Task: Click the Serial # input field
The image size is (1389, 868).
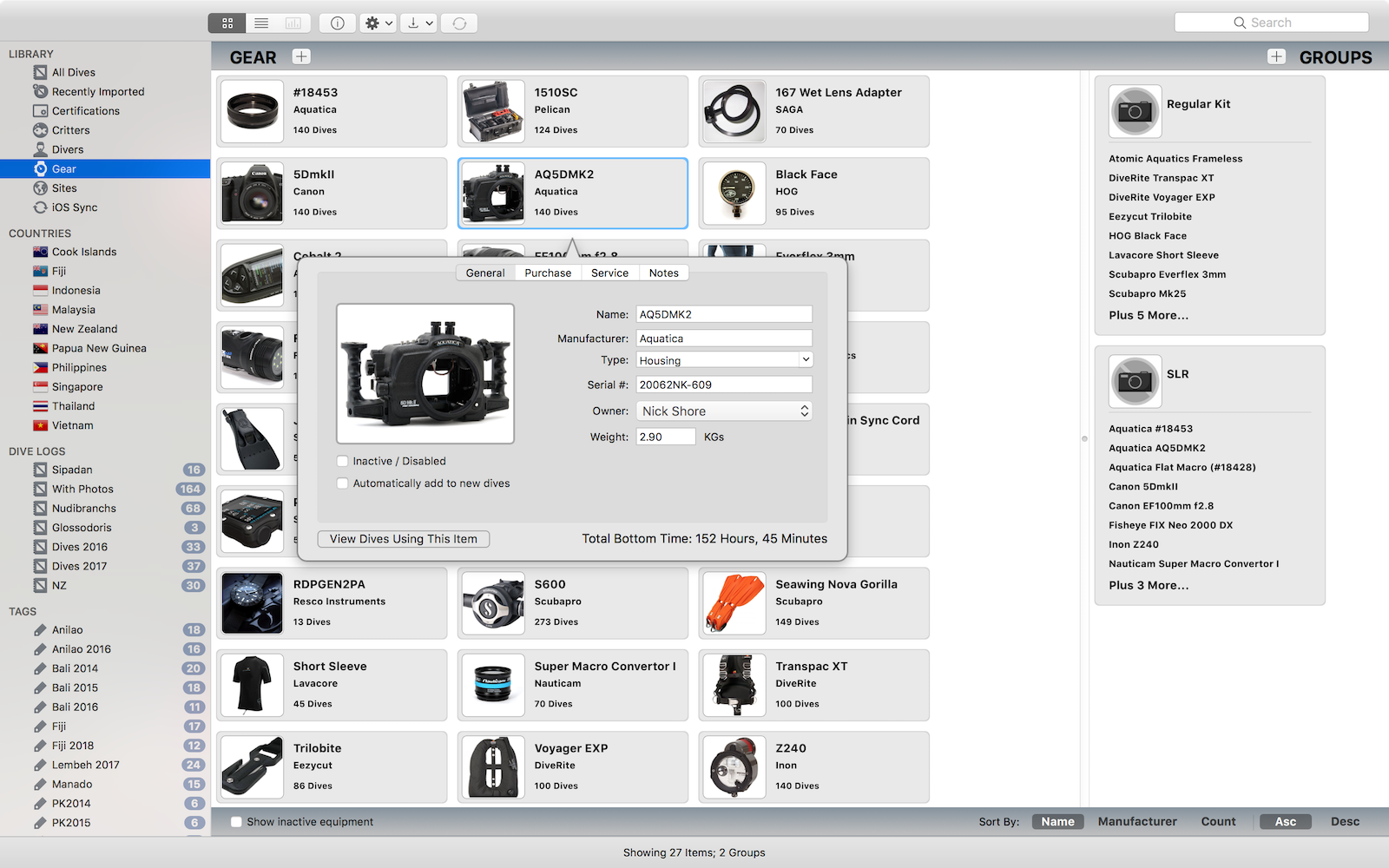Action: coord(724,385)
